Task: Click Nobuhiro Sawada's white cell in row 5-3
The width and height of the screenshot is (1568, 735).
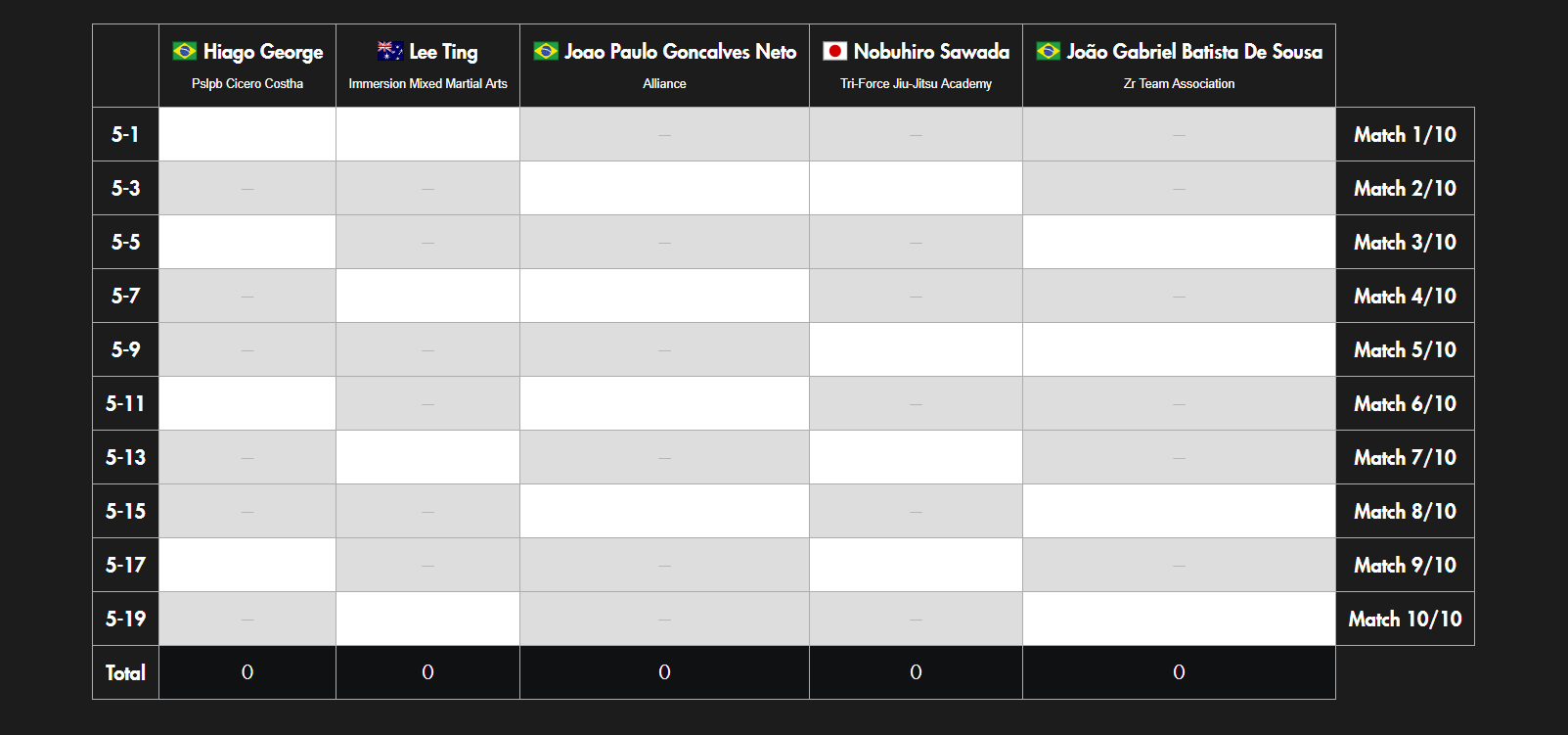Action: coord(916,188)
